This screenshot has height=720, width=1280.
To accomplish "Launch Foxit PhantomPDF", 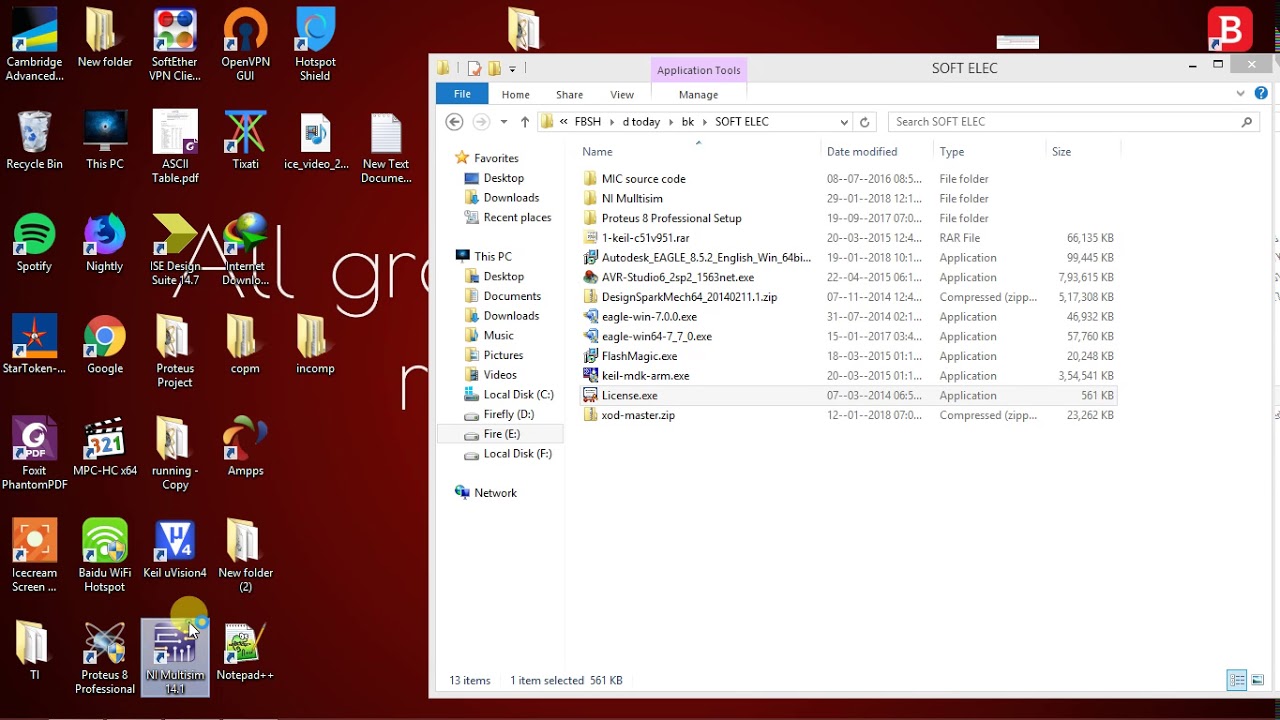I will (x=34, y=454).
